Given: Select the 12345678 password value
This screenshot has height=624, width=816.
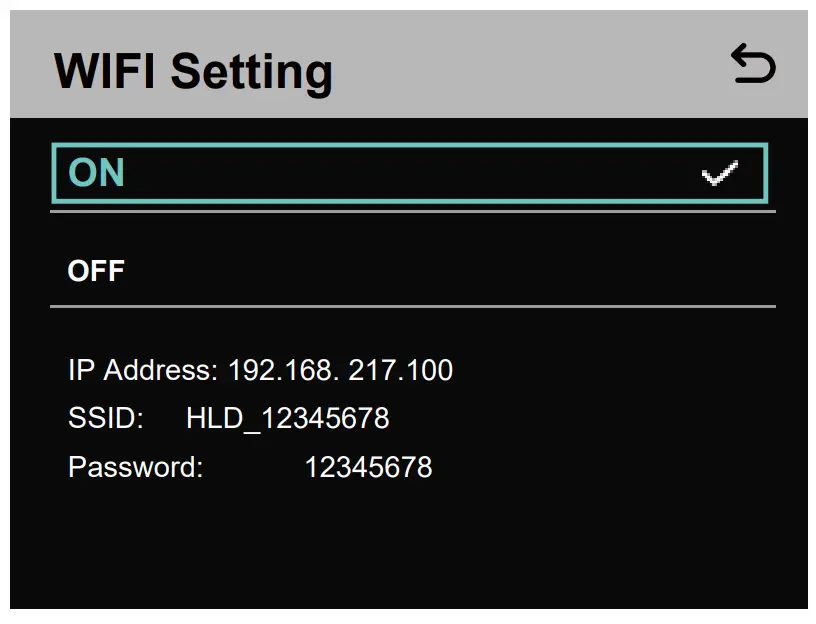Looking at the screenshot, I should pyautogui.click(x=368, y=467).
